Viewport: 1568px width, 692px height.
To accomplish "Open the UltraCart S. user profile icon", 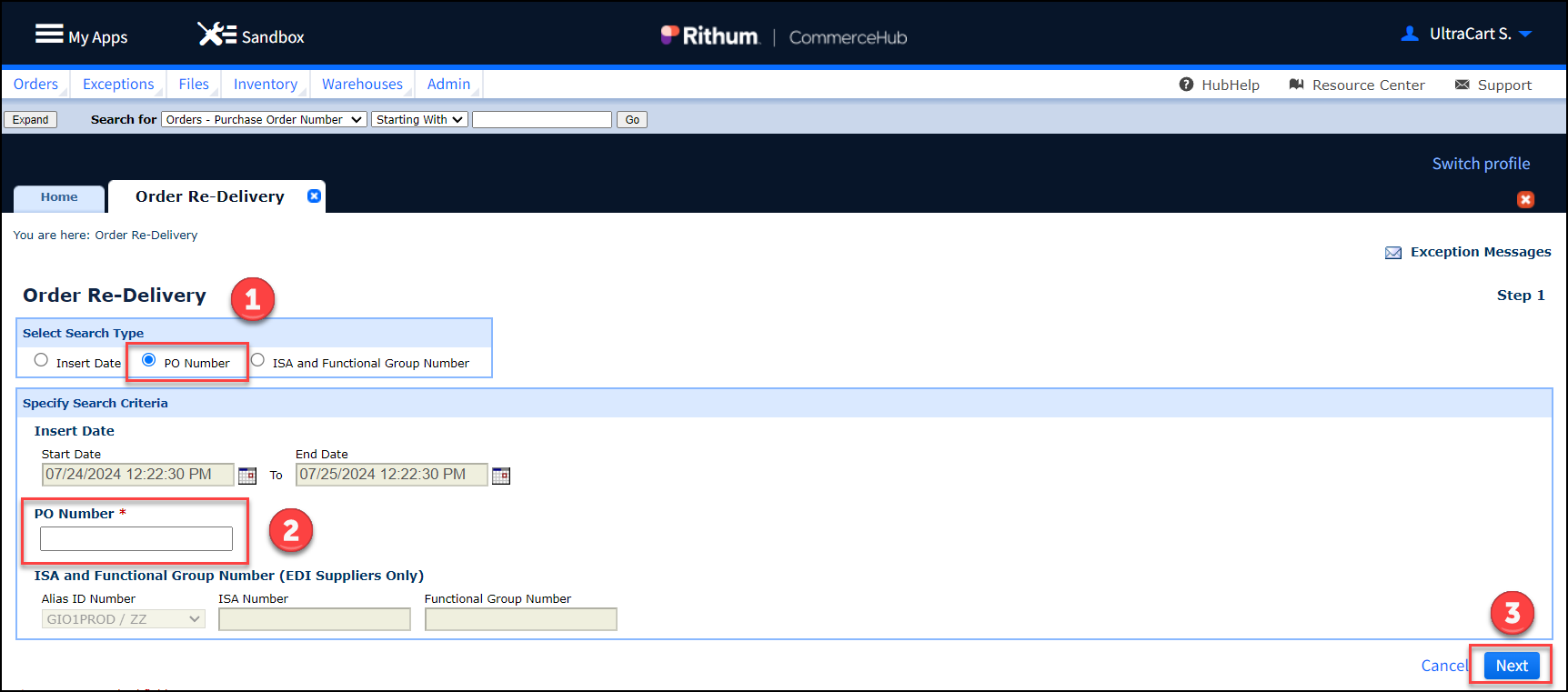I will 1410,34.
